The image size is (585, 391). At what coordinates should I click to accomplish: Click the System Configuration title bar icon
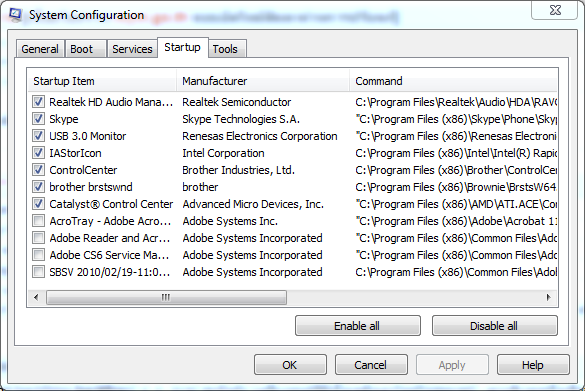(x=16, y=15)
